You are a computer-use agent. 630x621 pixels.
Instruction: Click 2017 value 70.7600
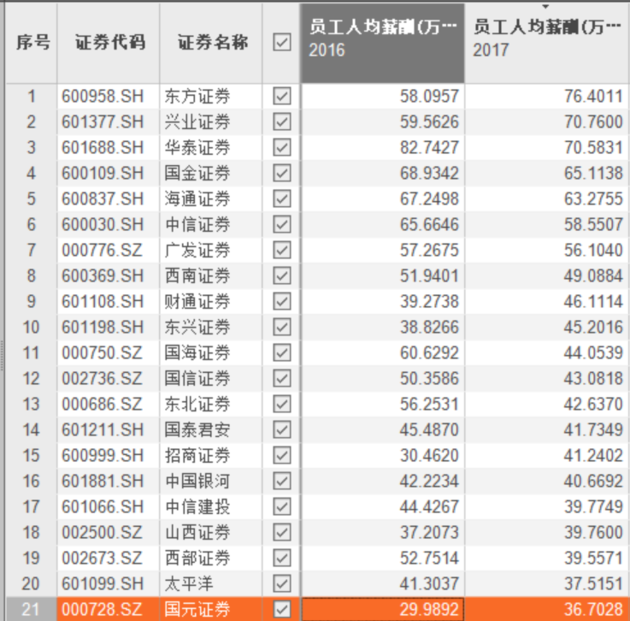593,122
